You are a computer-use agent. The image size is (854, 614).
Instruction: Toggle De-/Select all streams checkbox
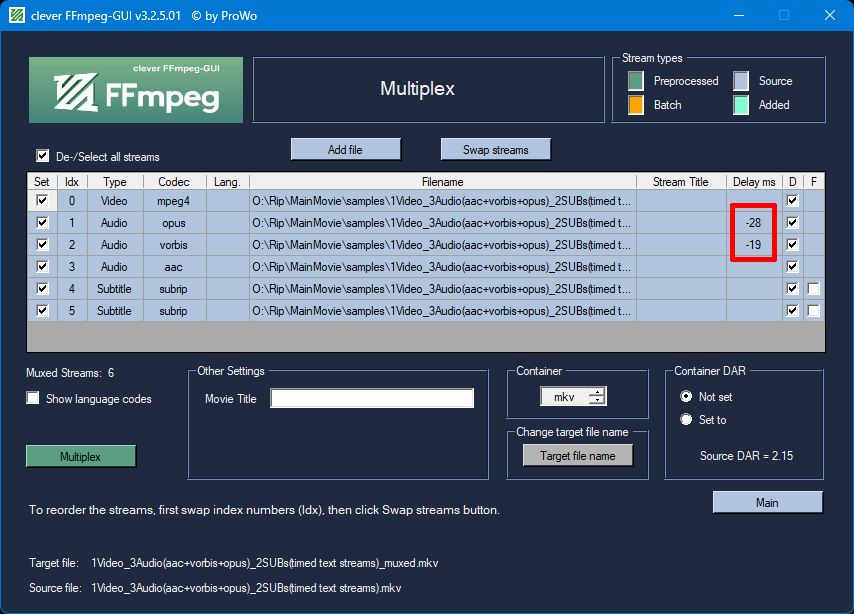click(x=42, y=156)
